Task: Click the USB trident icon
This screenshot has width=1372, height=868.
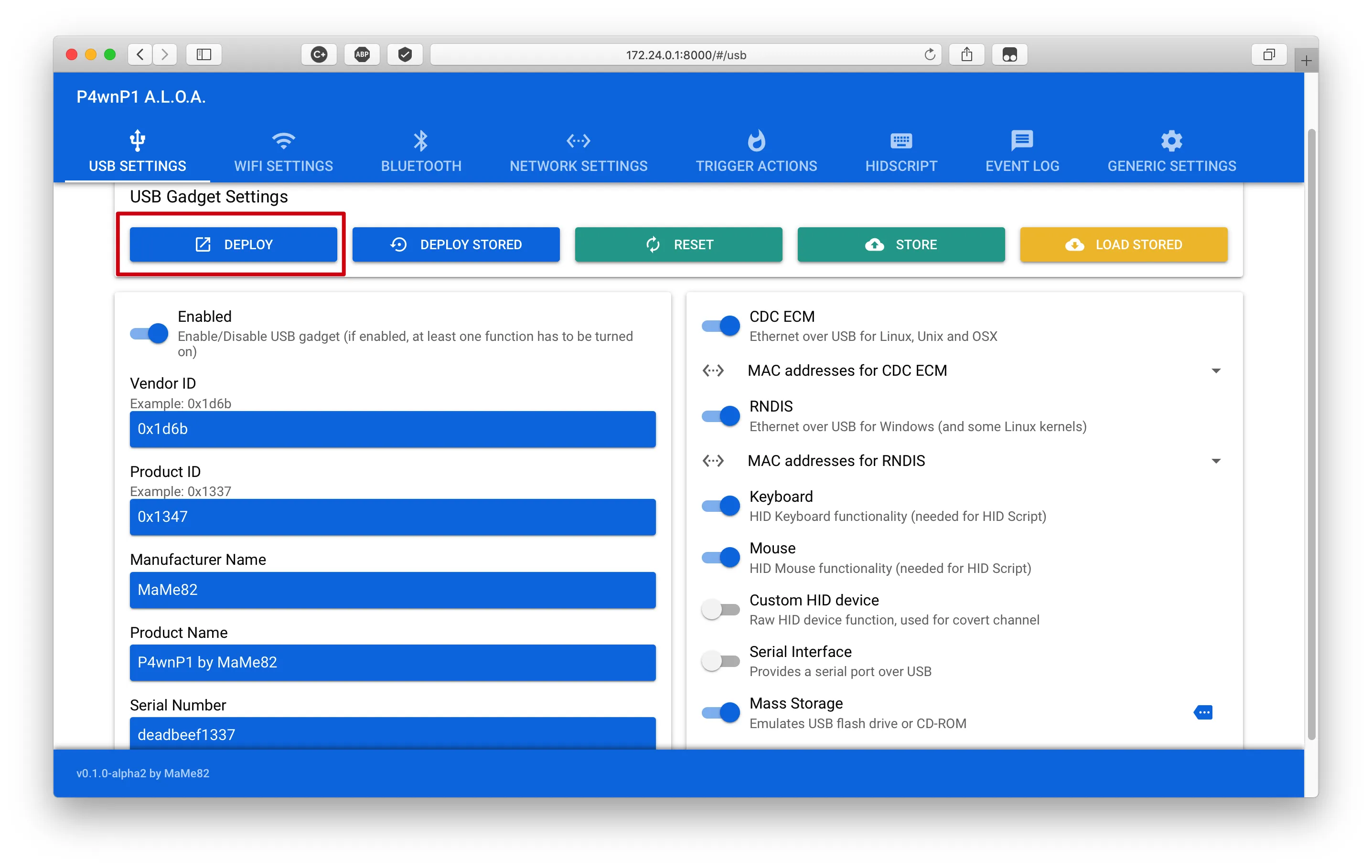Action: point(137,140)
